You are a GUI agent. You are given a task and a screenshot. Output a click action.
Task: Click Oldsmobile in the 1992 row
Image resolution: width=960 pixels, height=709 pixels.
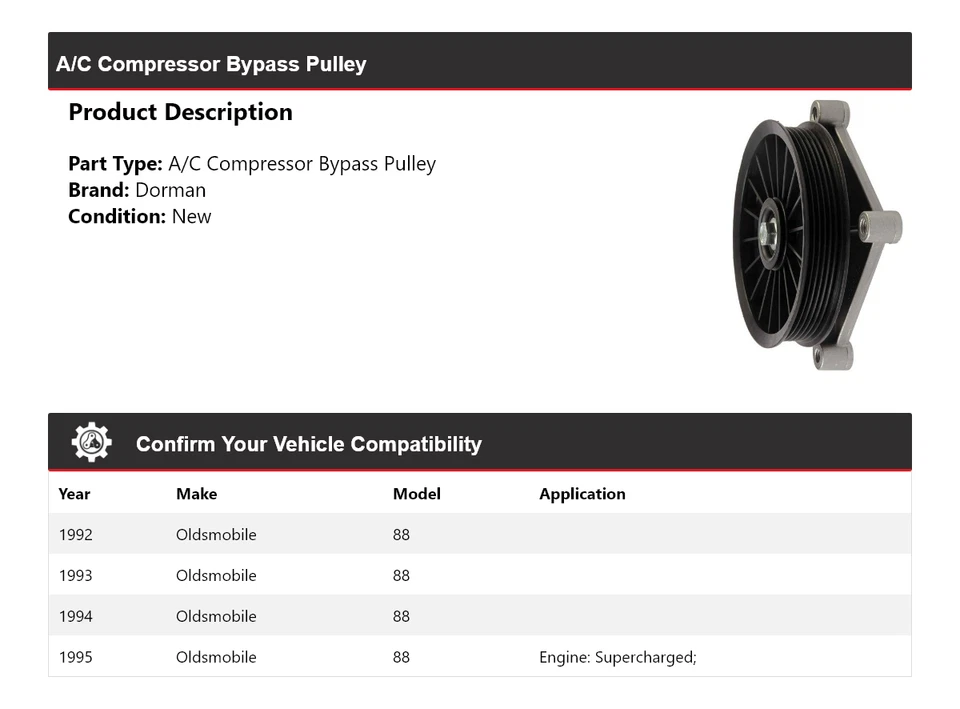click(x=216, y=535)
